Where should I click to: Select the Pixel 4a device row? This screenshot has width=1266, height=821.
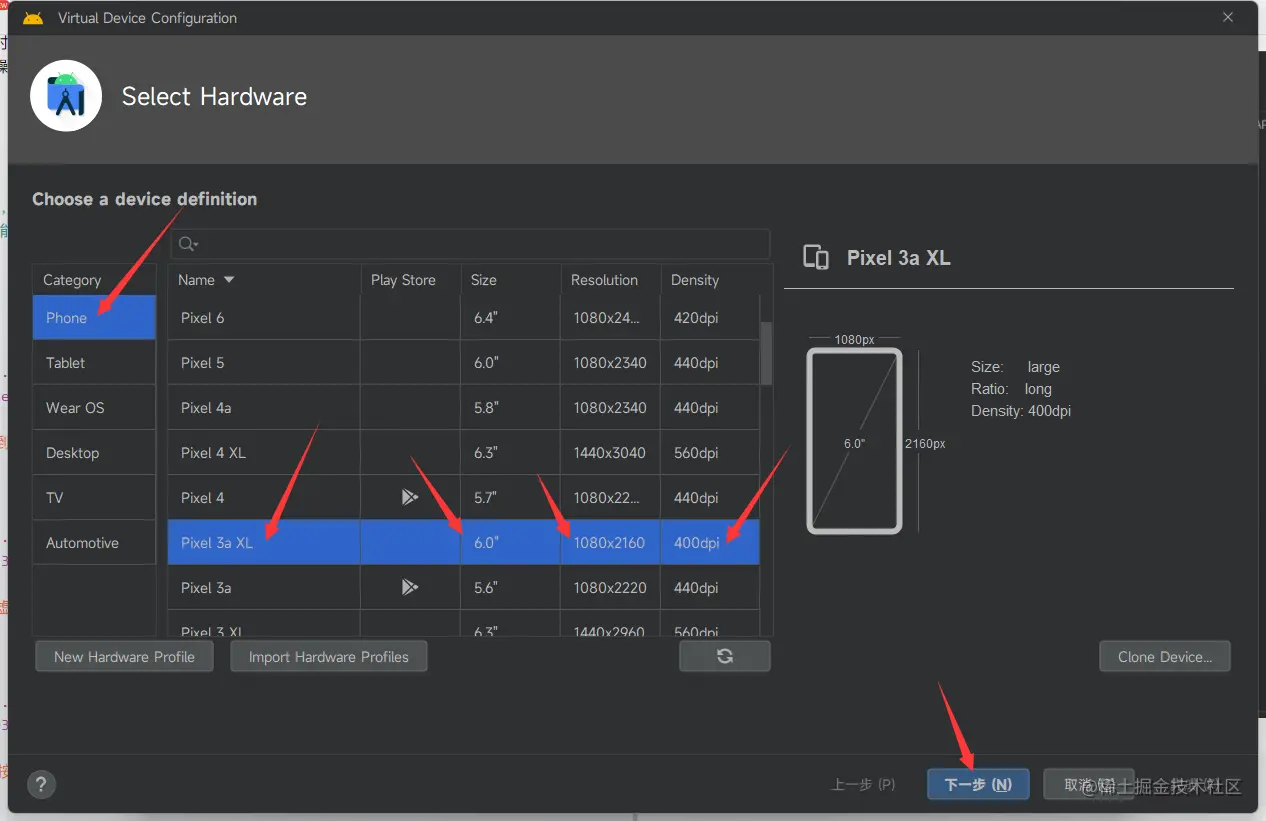[x=464, y=407]
